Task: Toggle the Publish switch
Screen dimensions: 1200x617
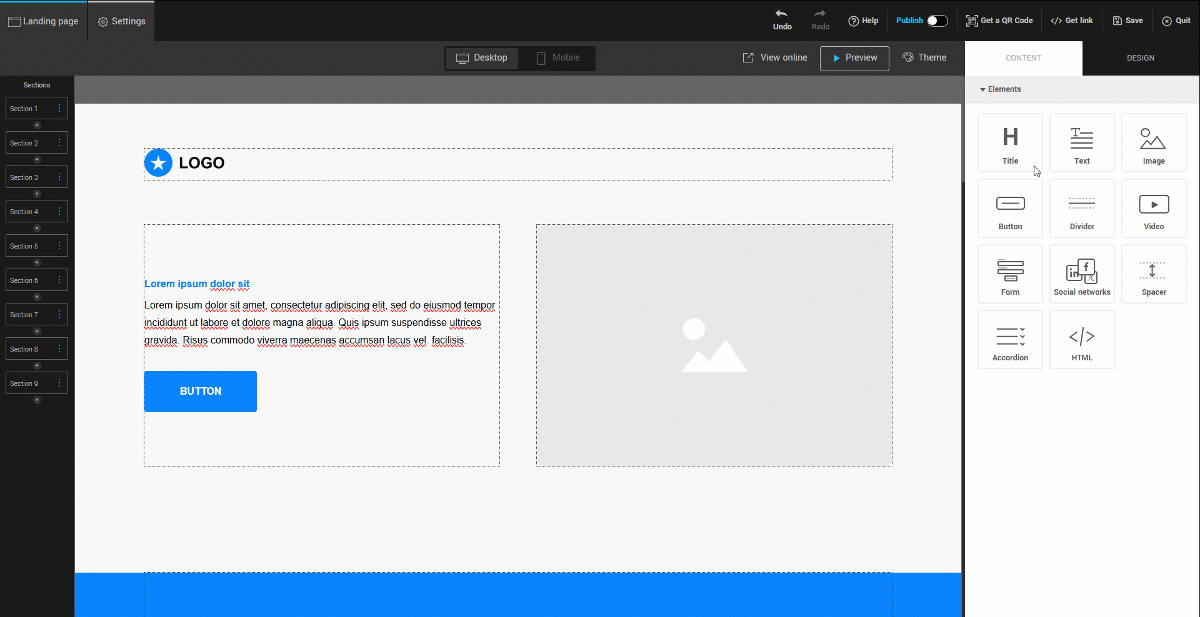Action: click(937, 20)
